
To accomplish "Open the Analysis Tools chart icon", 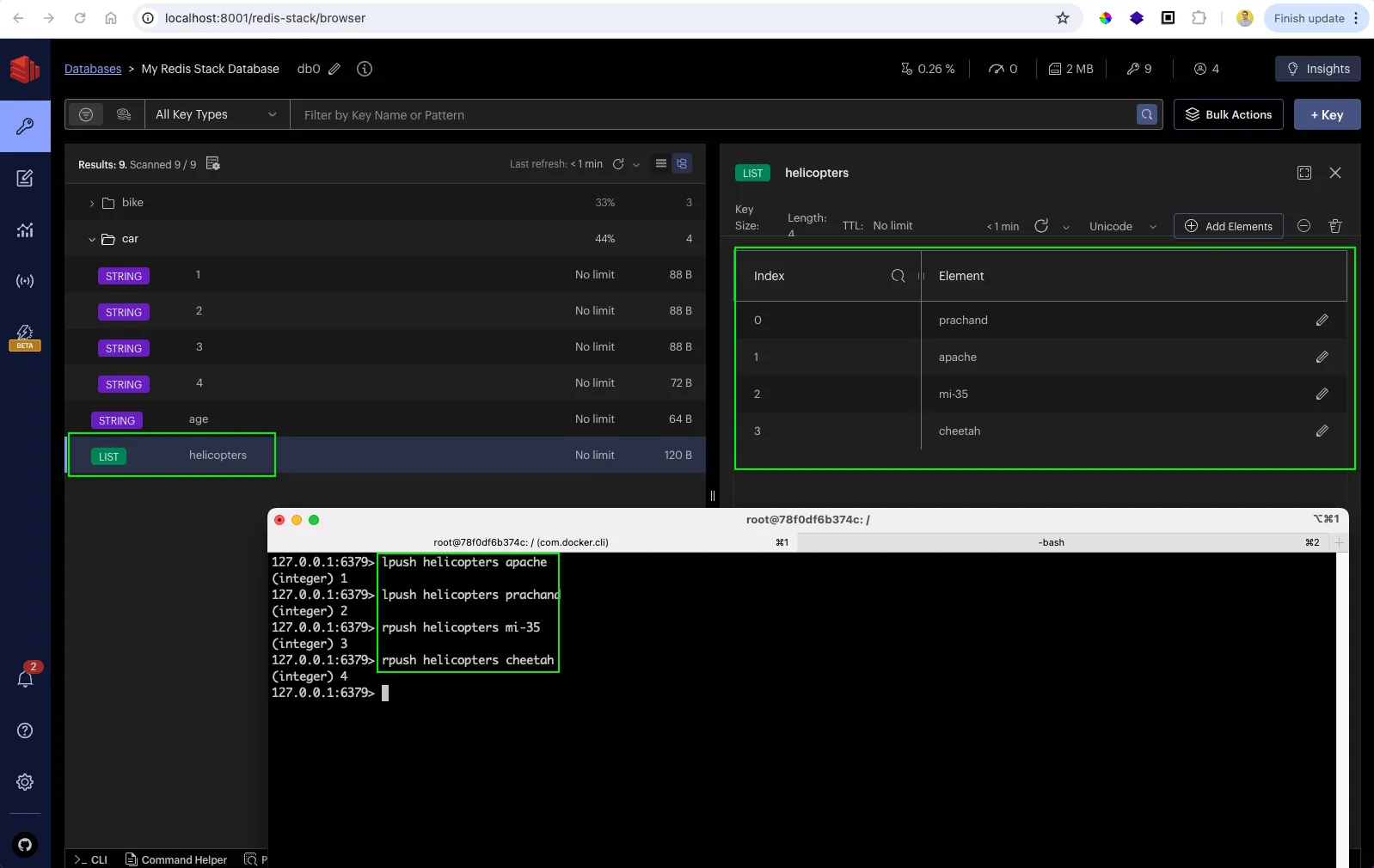I will tap(25, 229).
